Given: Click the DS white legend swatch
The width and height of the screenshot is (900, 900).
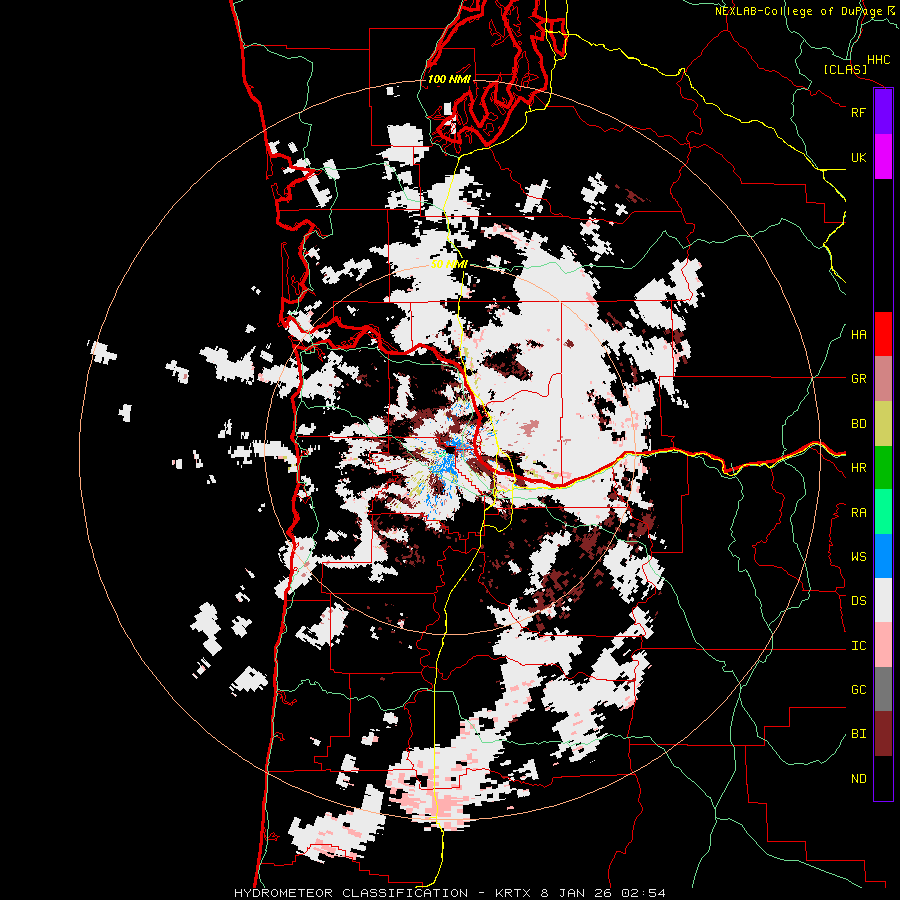Looking at the screenshot, I should (883, 600).
